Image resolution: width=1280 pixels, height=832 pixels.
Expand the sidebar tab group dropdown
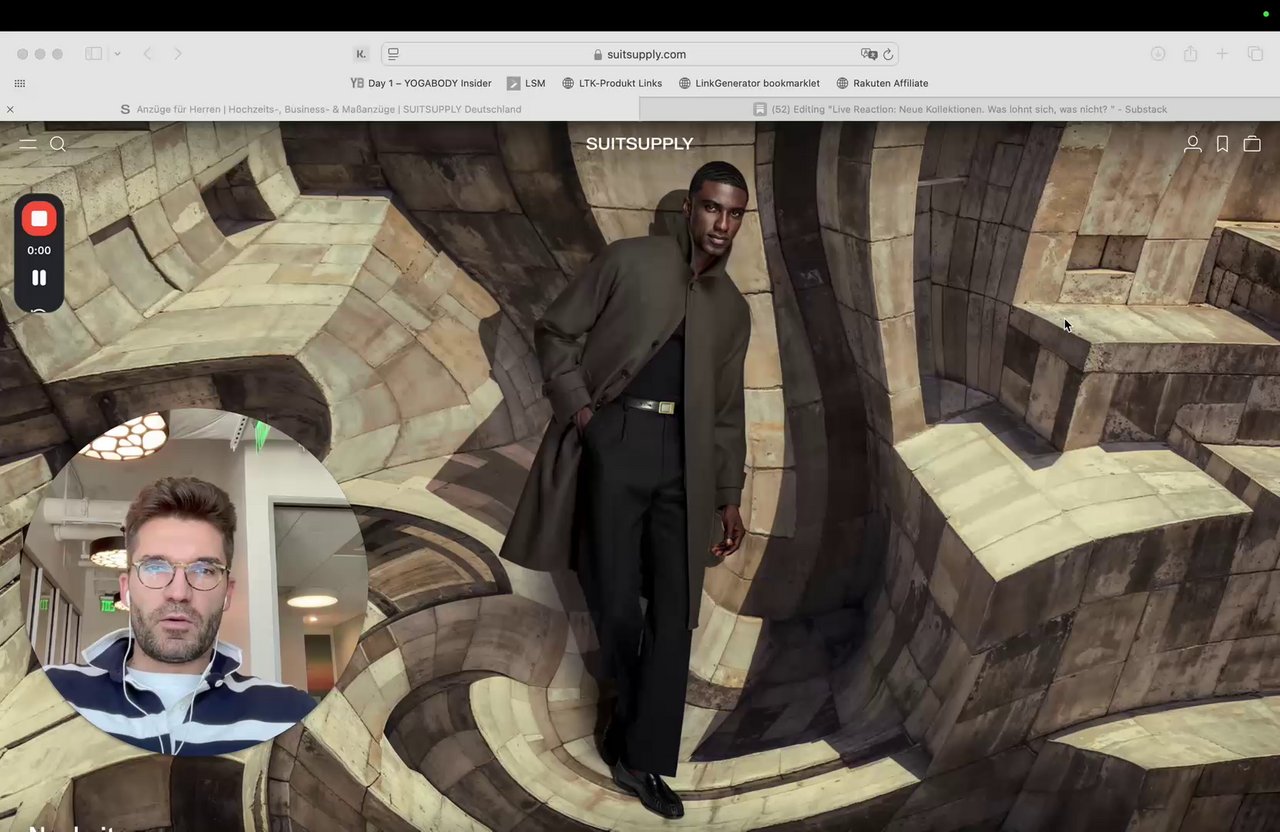coord(117,54)
